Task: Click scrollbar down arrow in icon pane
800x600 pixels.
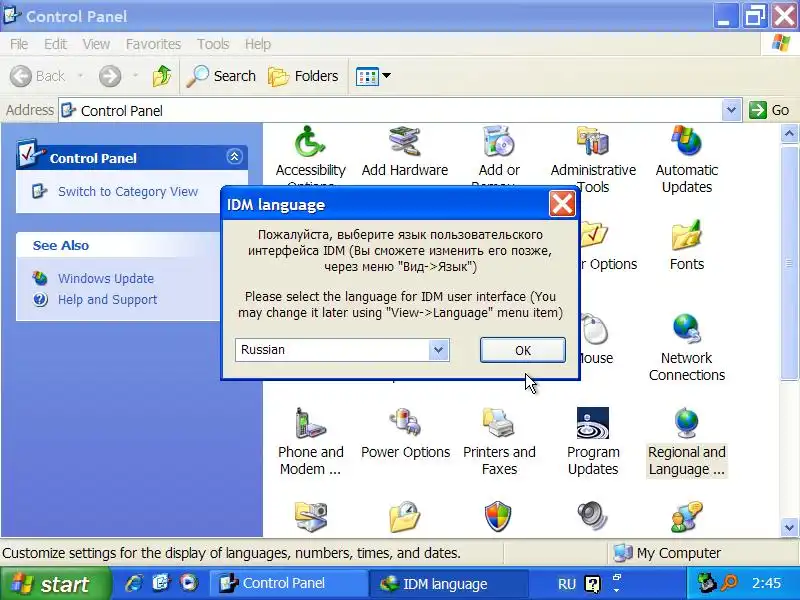Action: click(x=789, y=527)
